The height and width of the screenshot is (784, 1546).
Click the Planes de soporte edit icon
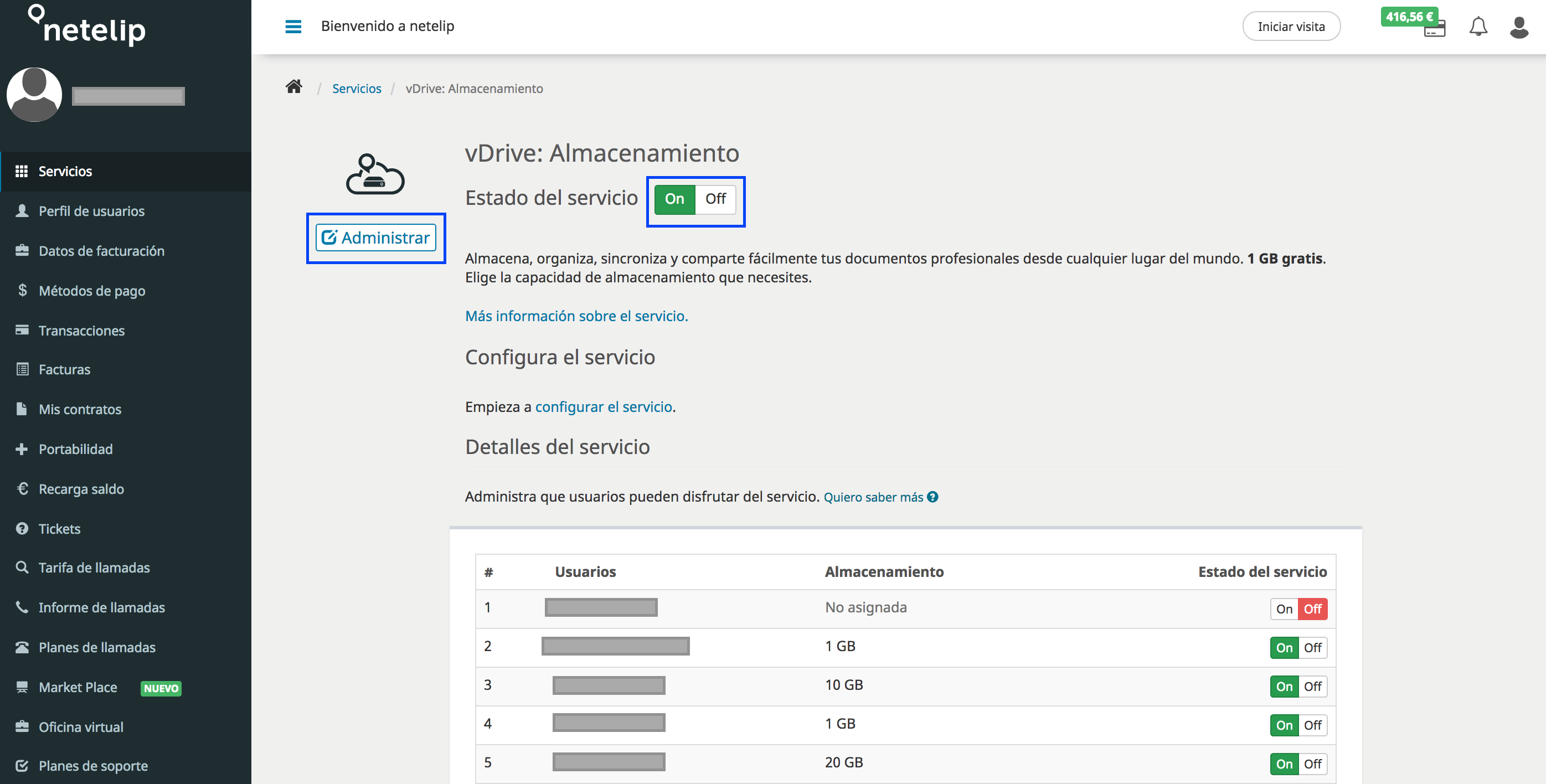point(22,765)
